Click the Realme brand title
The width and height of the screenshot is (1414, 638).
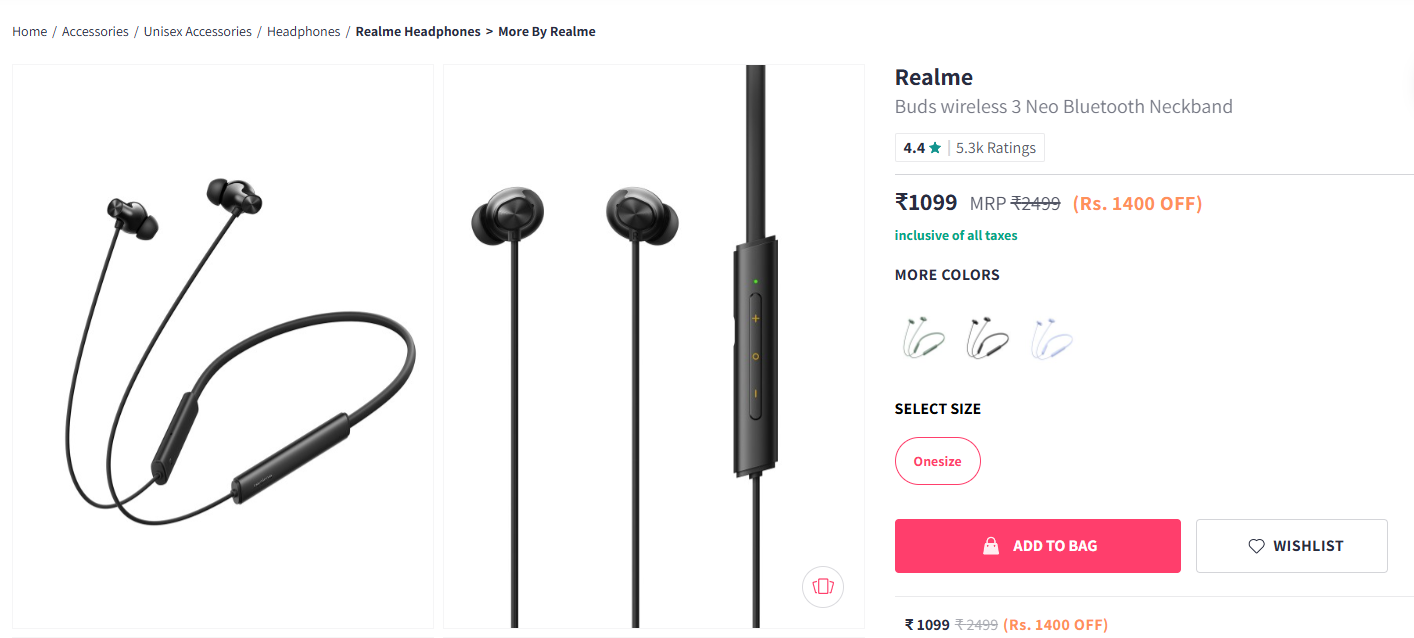[x=933, y=77]
